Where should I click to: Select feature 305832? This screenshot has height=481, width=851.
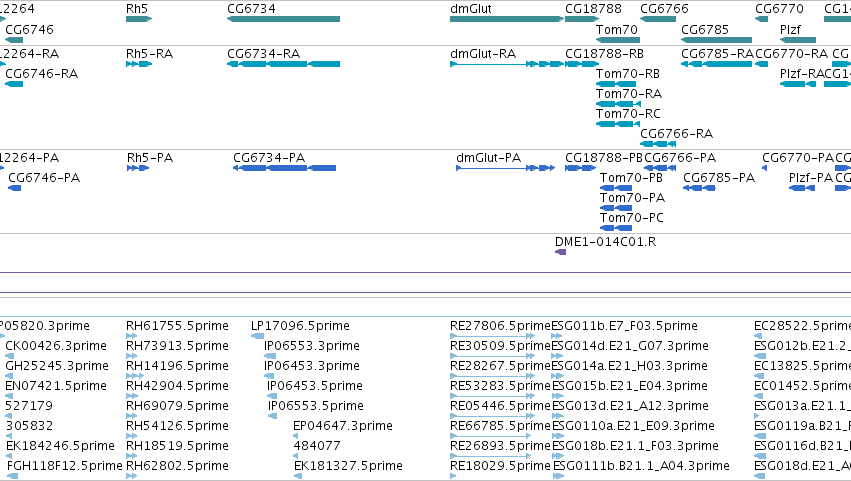click(9, 436)
